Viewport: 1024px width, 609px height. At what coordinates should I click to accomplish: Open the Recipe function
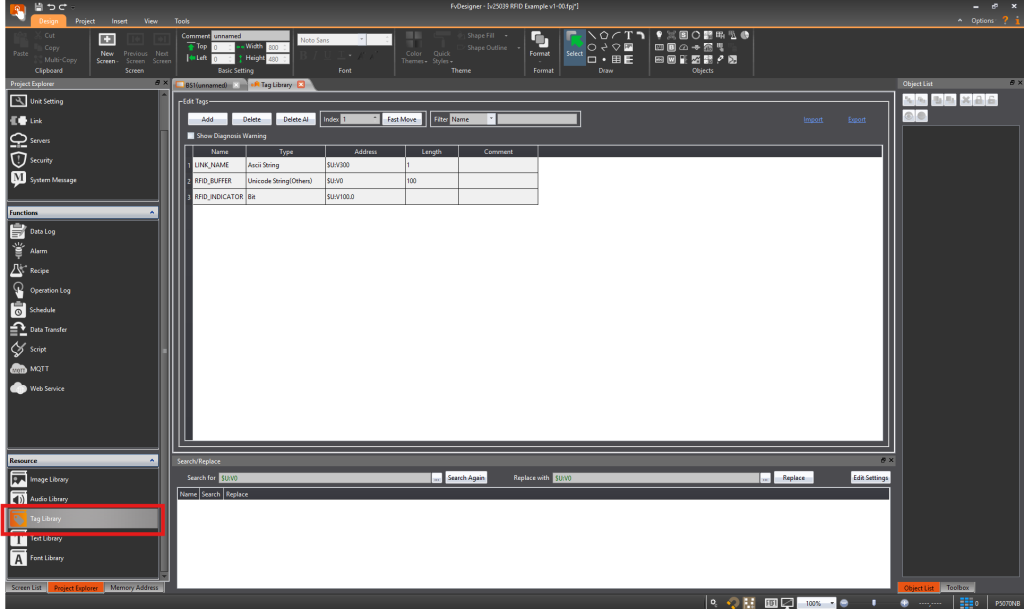pyautogui.click(x=38, y=271)
